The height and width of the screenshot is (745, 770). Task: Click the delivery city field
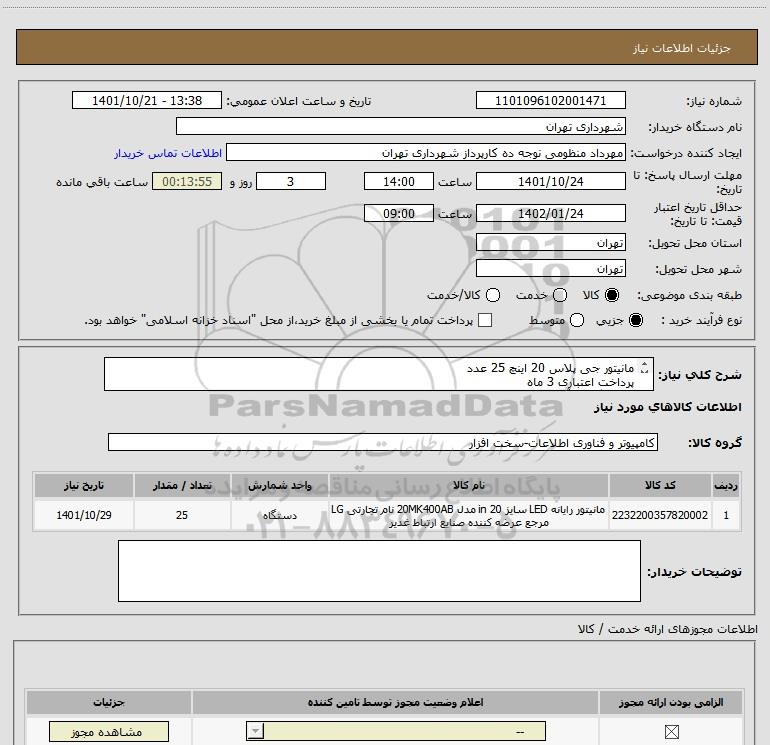[550, 268]
